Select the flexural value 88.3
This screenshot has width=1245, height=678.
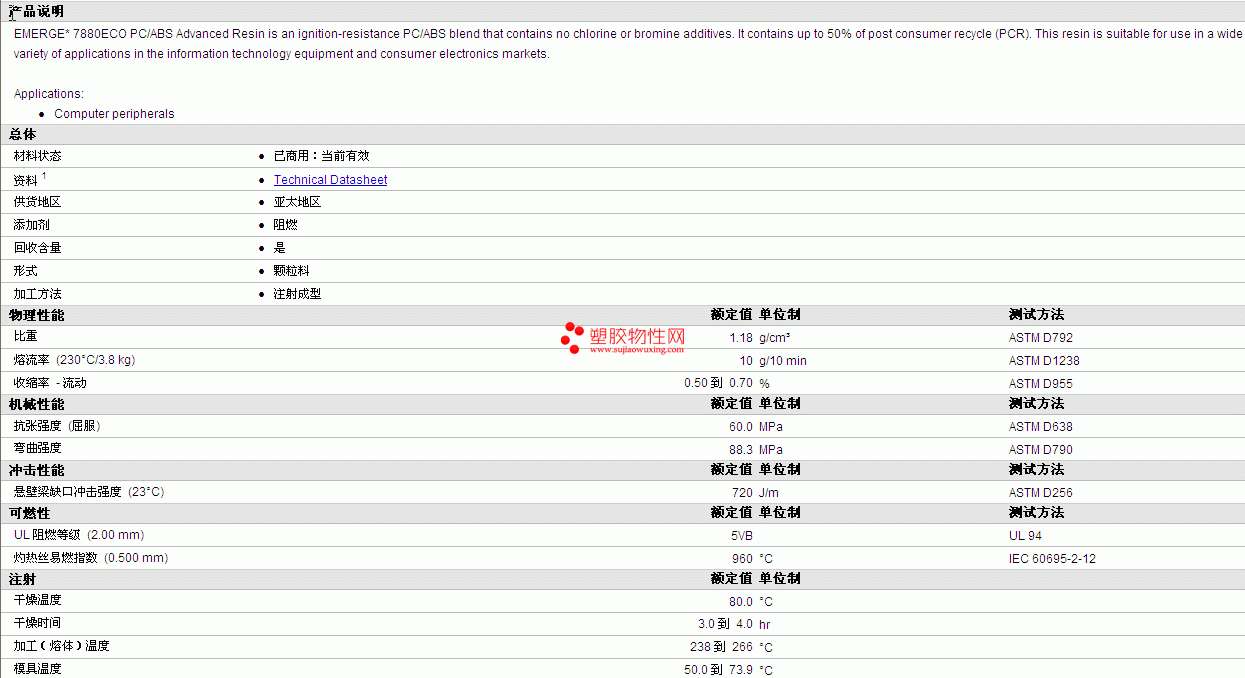tap(741, 450)
